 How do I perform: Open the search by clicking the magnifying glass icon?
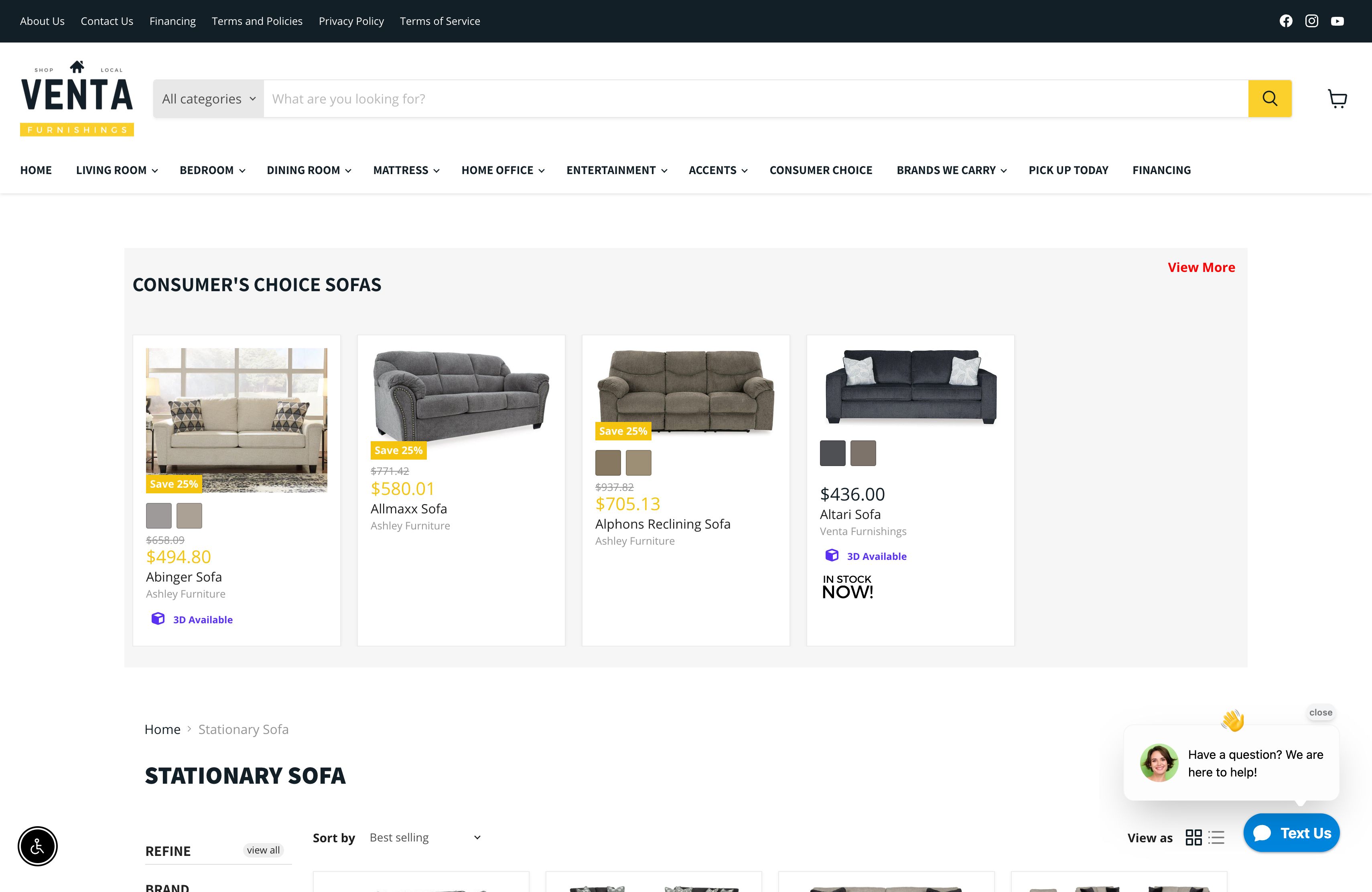tap(1269, 99)
